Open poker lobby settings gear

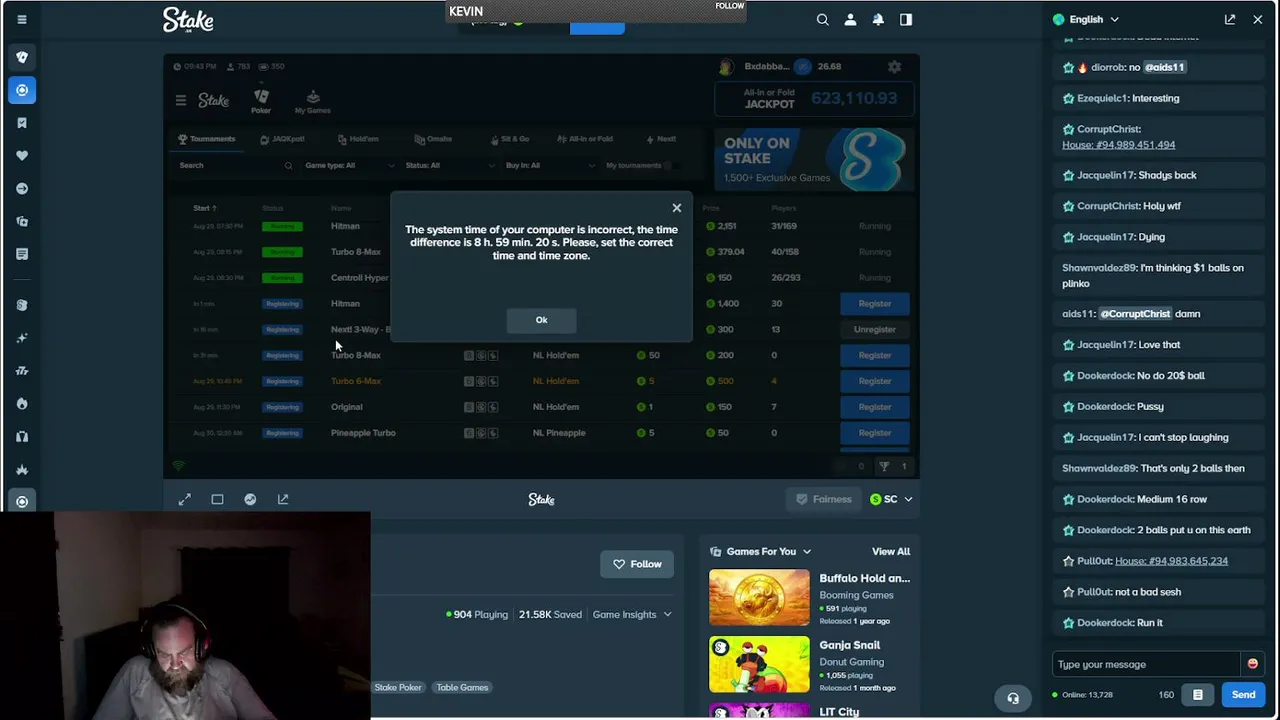tap(894, 66)
